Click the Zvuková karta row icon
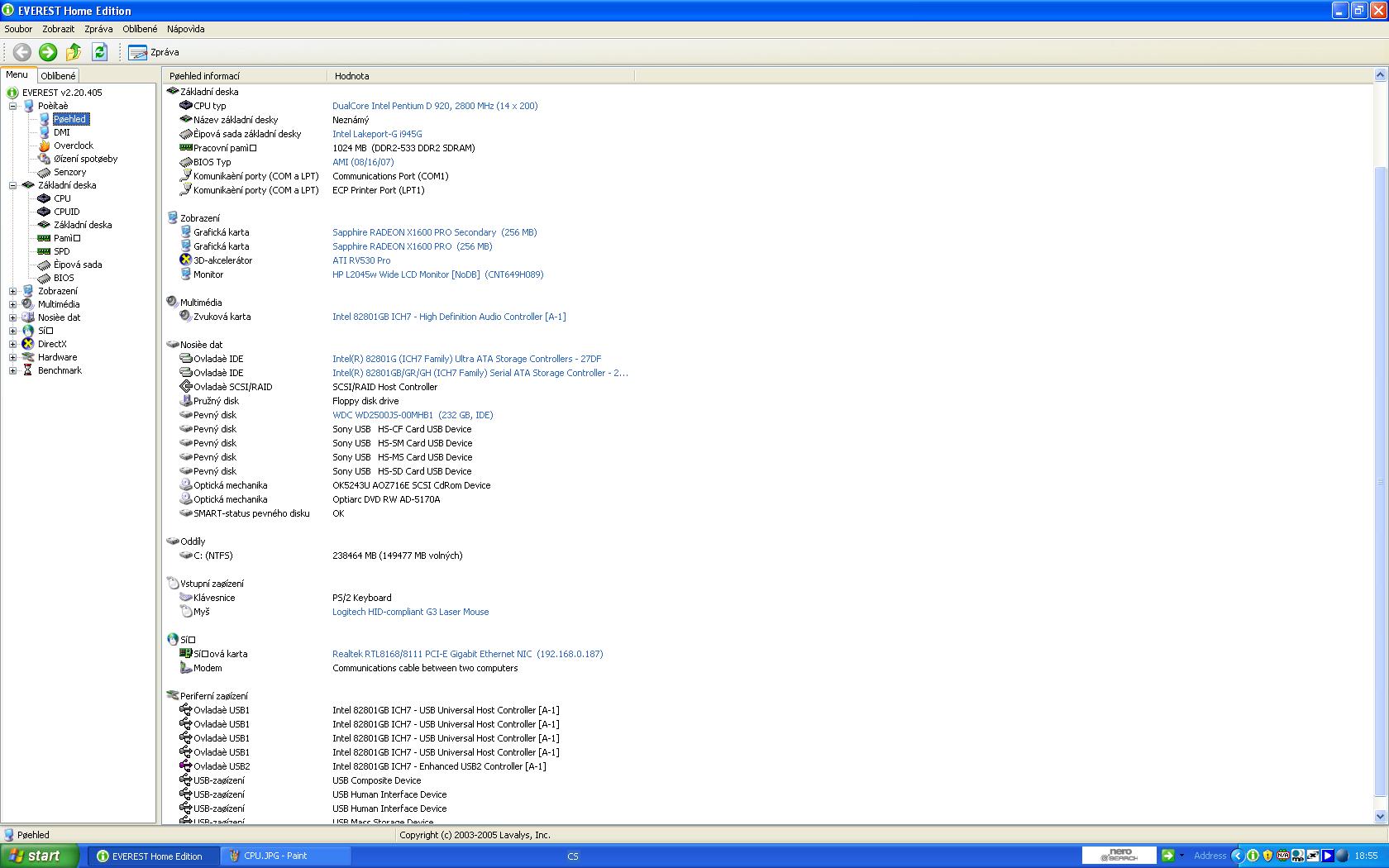 point(186,317)
